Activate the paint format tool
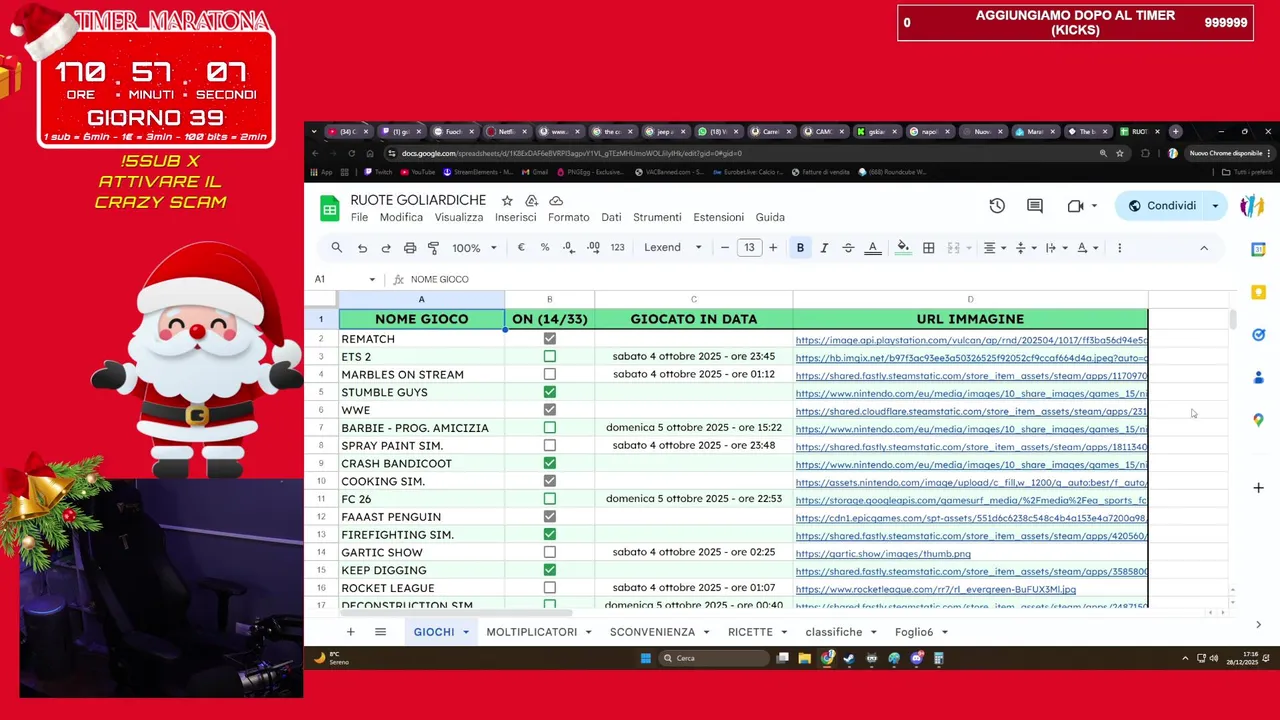This screenshot has height=720, width=1280. pos(433,248)
